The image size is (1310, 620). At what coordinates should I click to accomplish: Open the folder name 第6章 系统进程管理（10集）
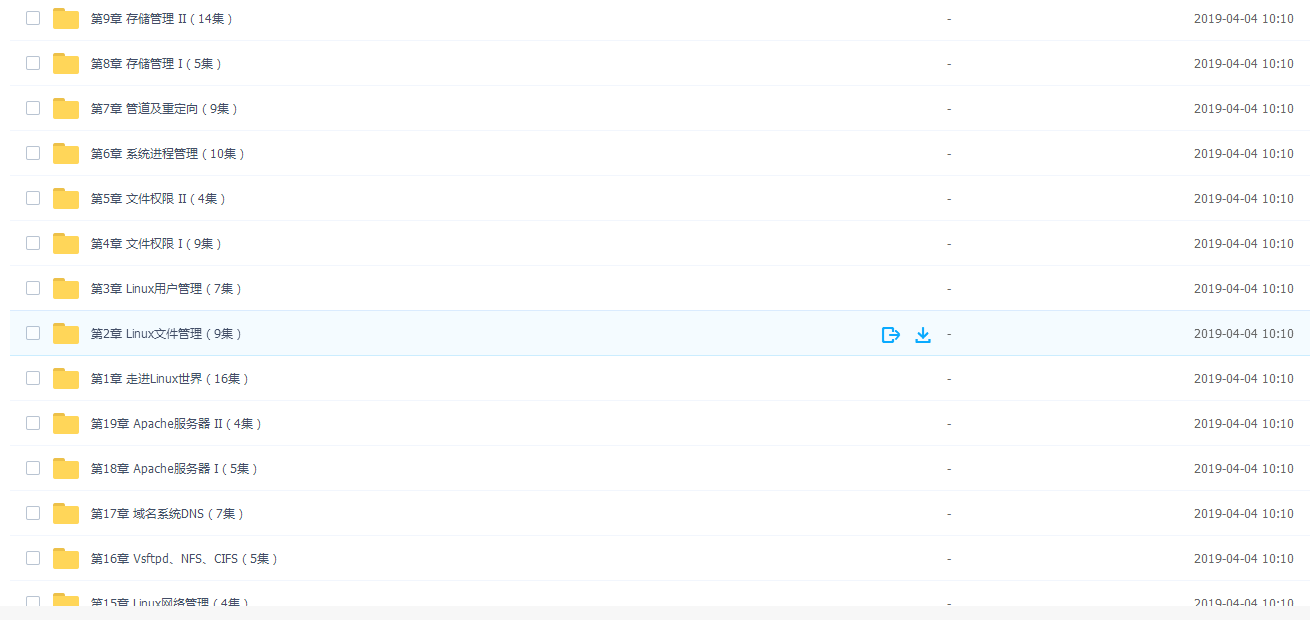click(x=168, y=154)
